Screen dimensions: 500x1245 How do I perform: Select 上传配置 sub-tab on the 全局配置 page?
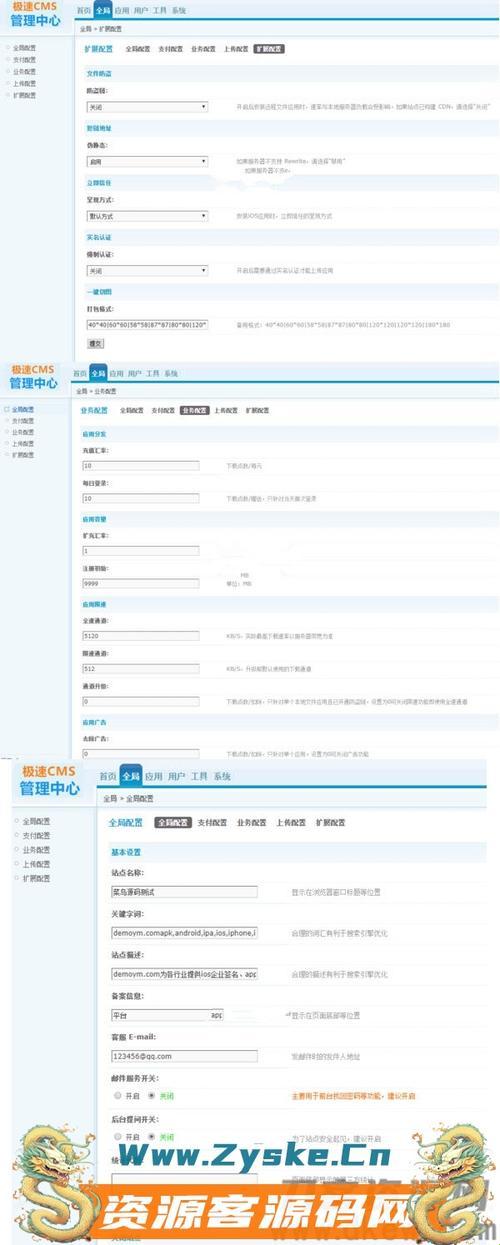[x=291, y=822]
